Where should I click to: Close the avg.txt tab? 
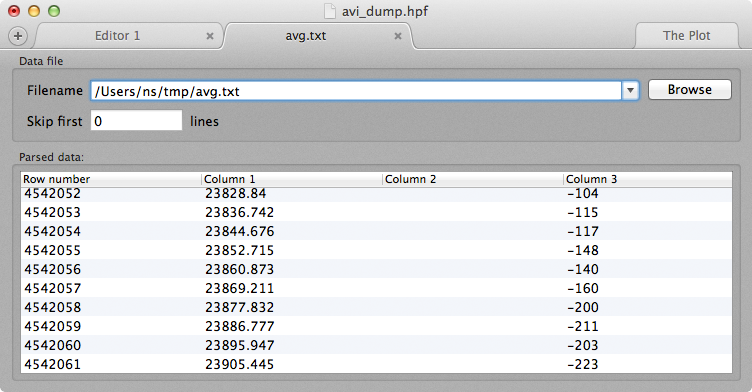coord(398,36)
